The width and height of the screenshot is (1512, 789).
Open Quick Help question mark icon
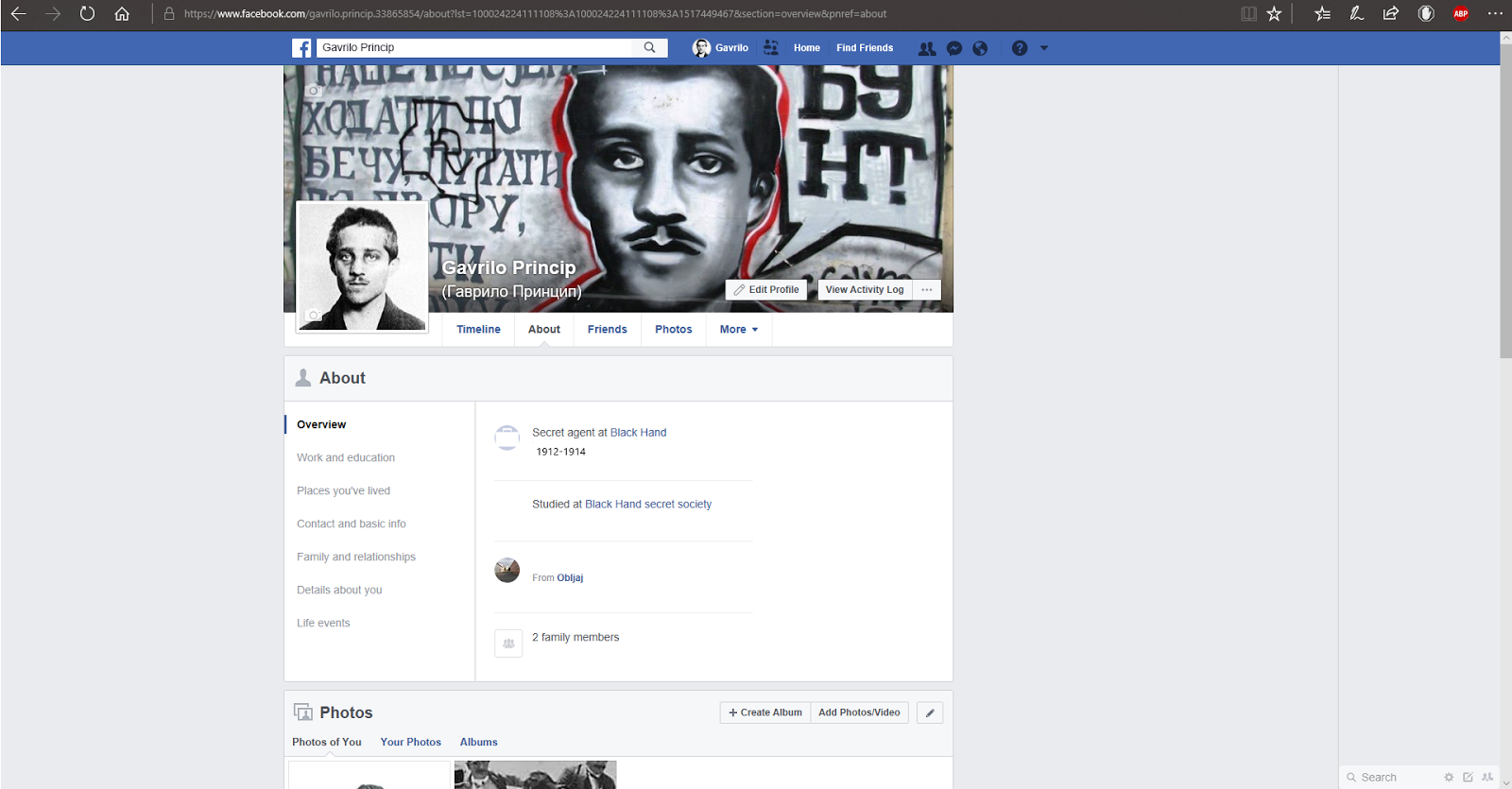point(1020,48)
